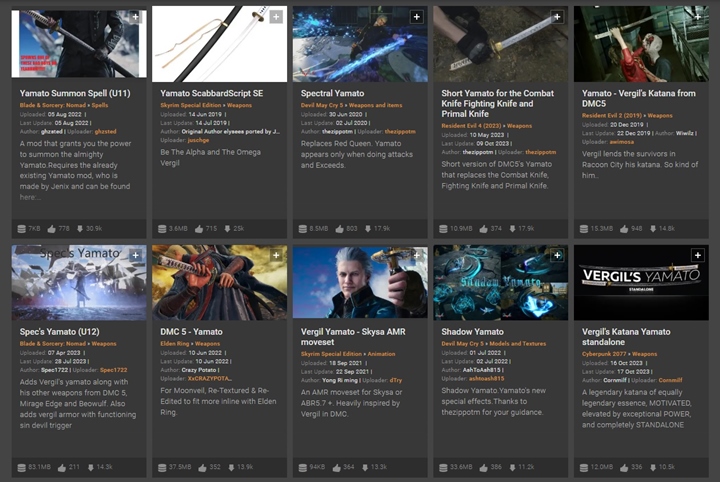Open Shadow Yamato mod title
This screenshot has height=482, width=720.
(x=472, y=331)
